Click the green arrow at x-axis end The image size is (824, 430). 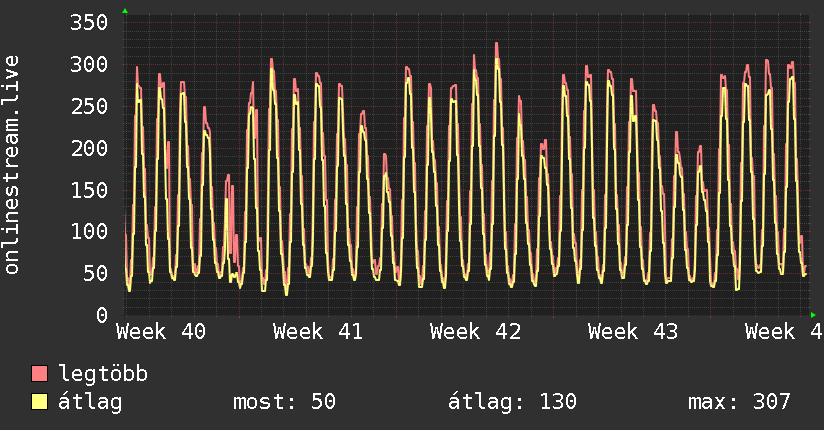(x=813, y=315)
